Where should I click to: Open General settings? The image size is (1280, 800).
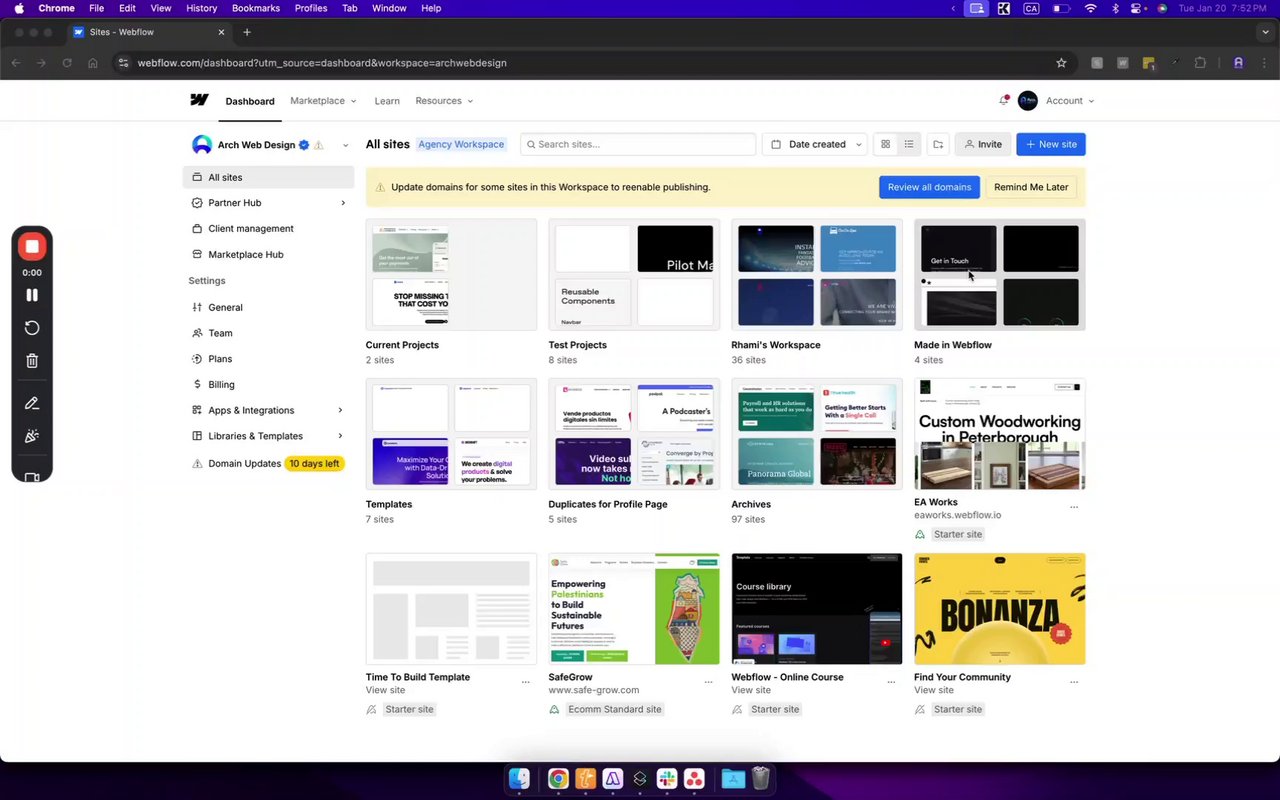[225, 308]
